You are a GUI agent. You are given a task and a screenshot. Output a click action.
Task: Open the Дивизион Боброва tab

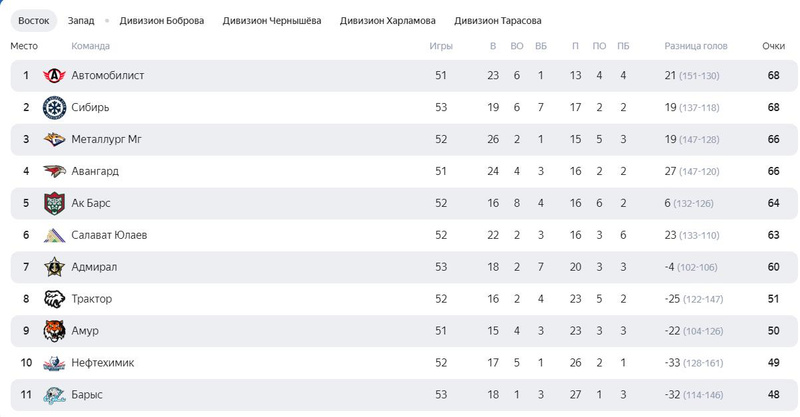tap(161, 20)
